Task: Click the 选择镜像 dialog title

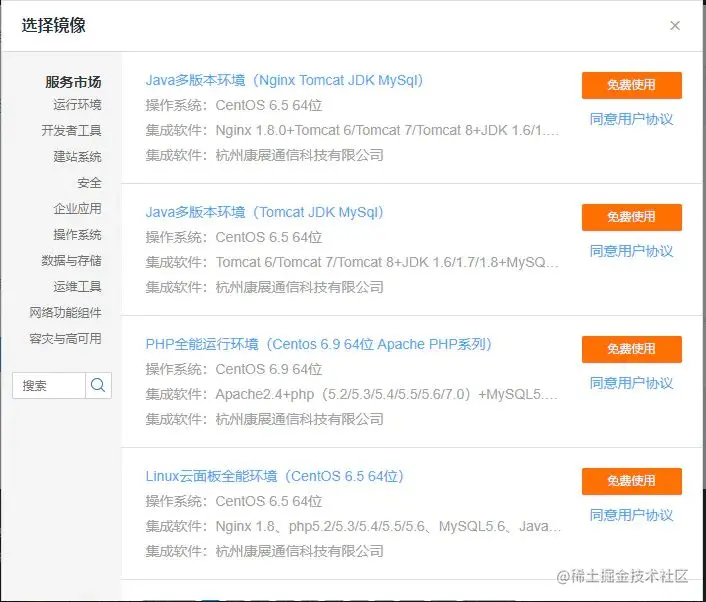Action: click(54, 25)
